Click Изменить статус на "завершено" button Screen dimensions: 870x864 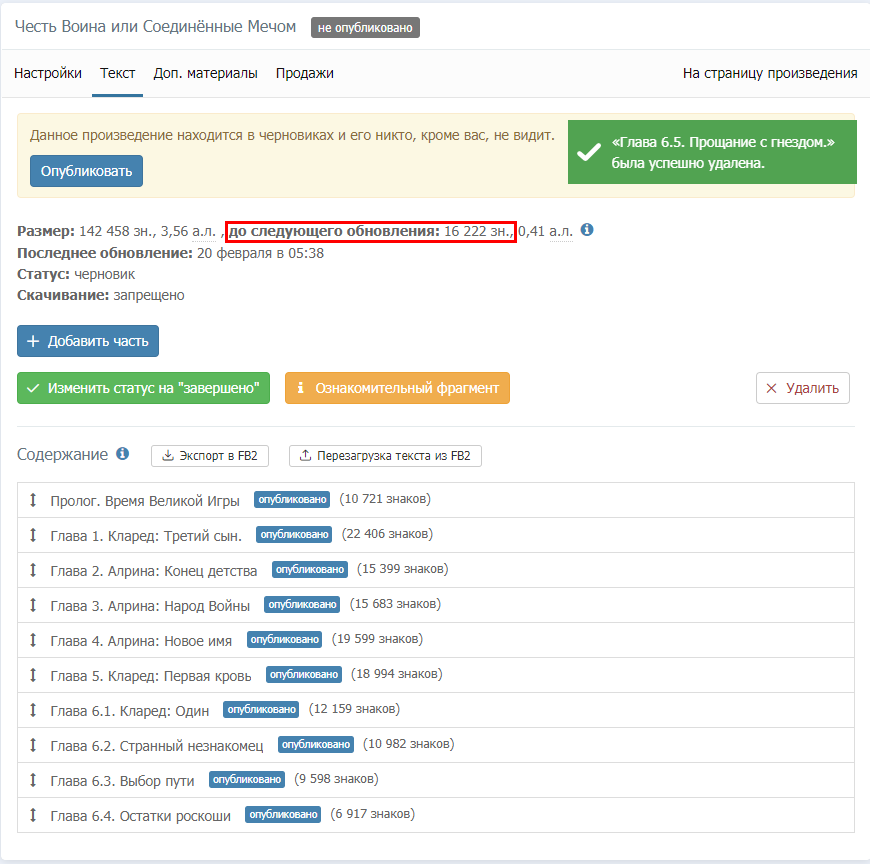point(143,388)
